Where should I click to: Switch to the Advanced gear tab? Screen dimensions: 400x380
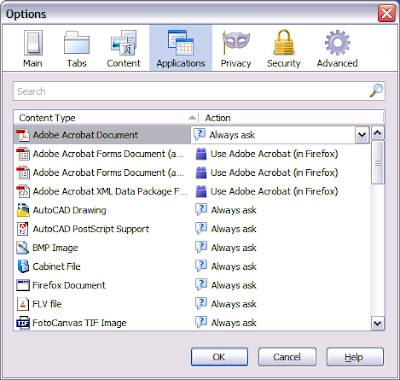[337, 48]
